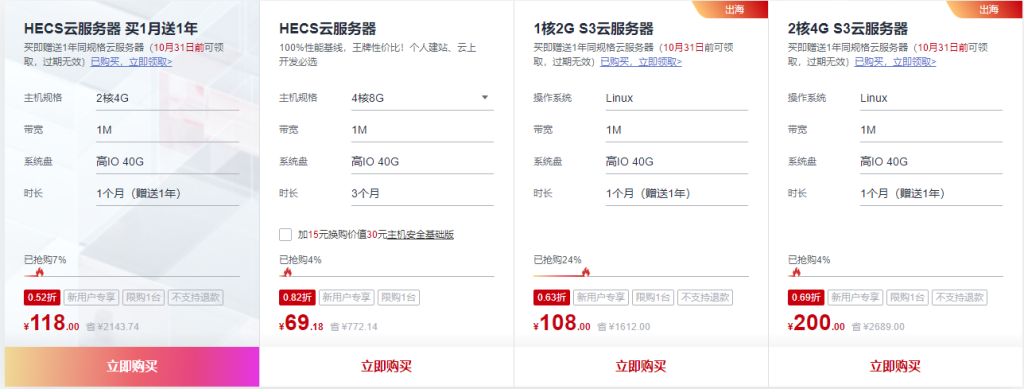Click the 已抢购24% progress bar
Viewport: 1024px width, 389px height.
point(641,275)
